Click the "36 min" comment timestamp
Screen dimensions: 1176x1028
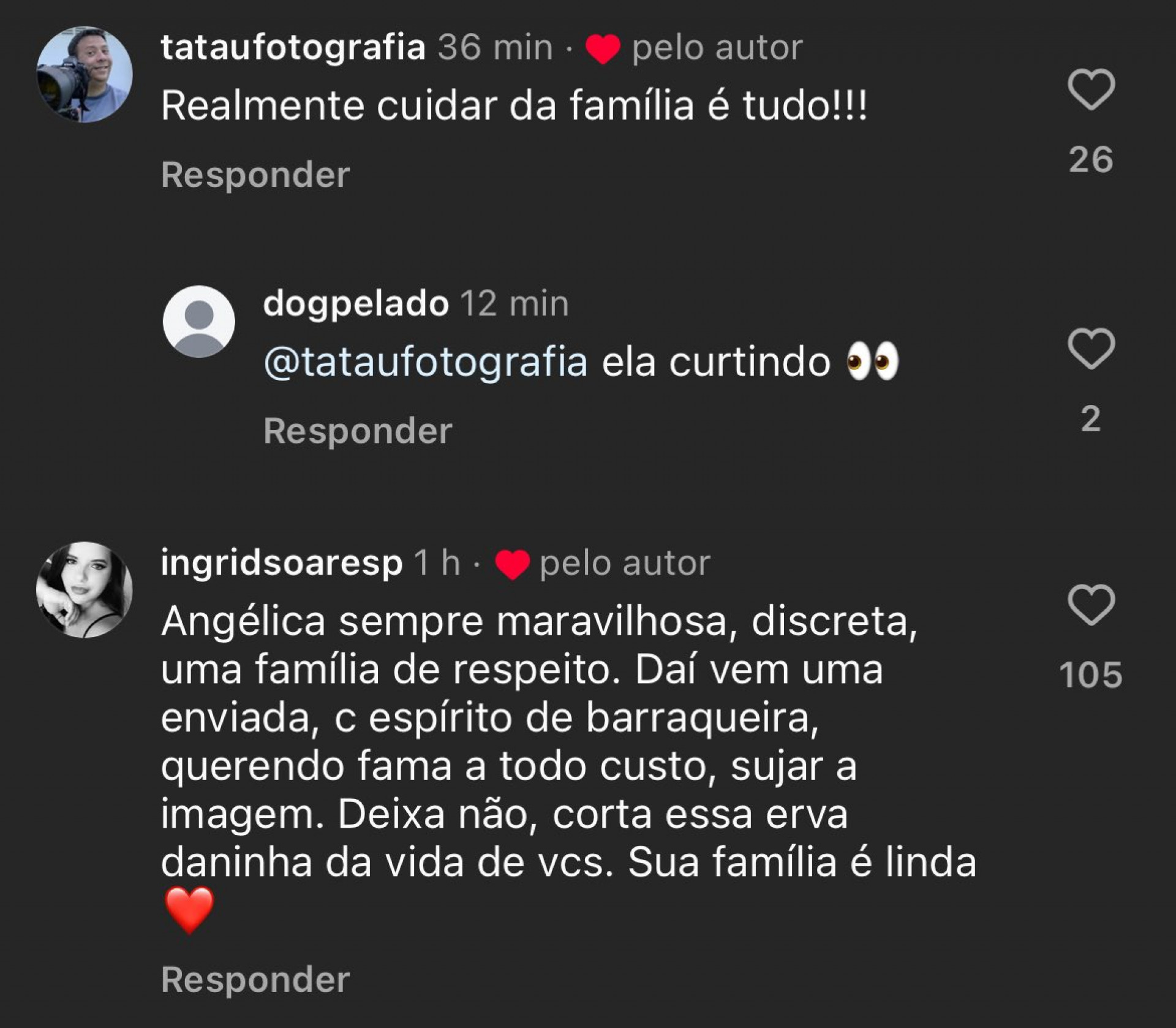495,48
